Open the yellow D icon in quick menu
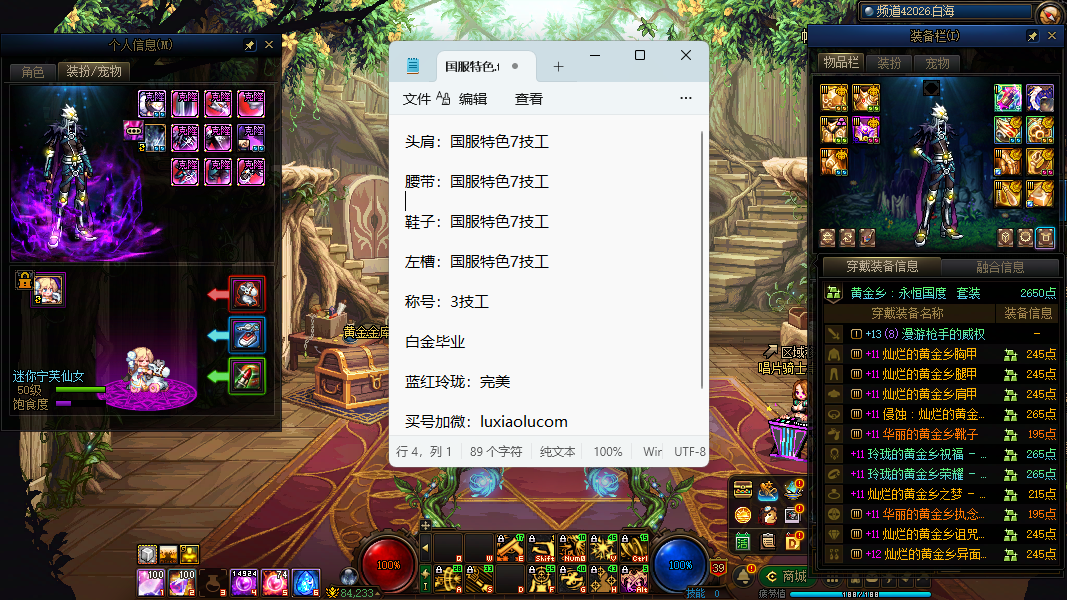1067x600 pixels. click(794, 541)
